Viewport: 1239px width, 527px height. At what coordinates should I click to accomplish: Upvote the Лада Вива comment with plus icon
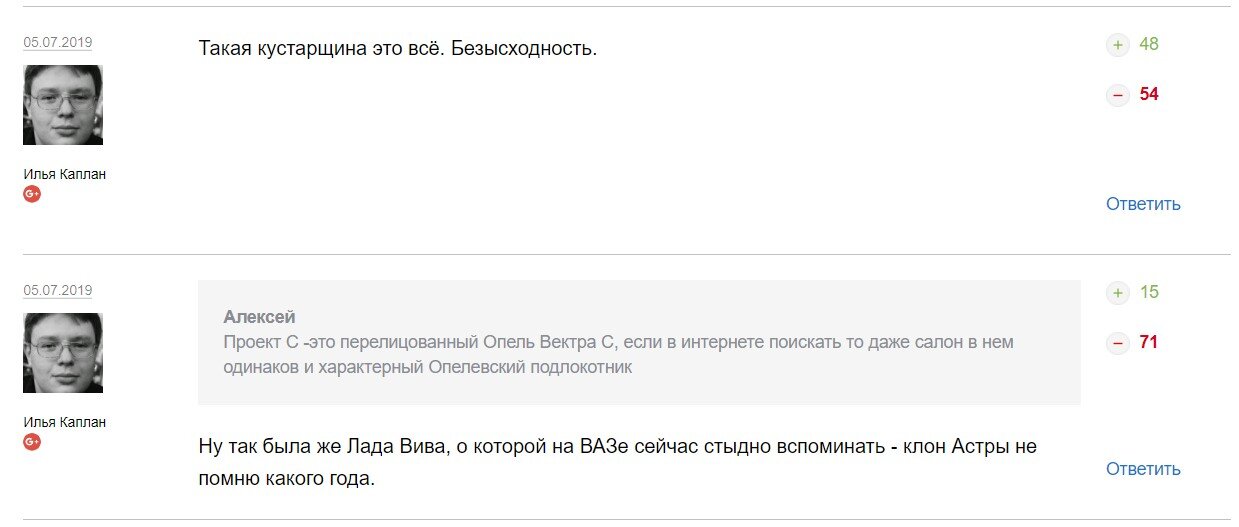[x=1117, y=293]
